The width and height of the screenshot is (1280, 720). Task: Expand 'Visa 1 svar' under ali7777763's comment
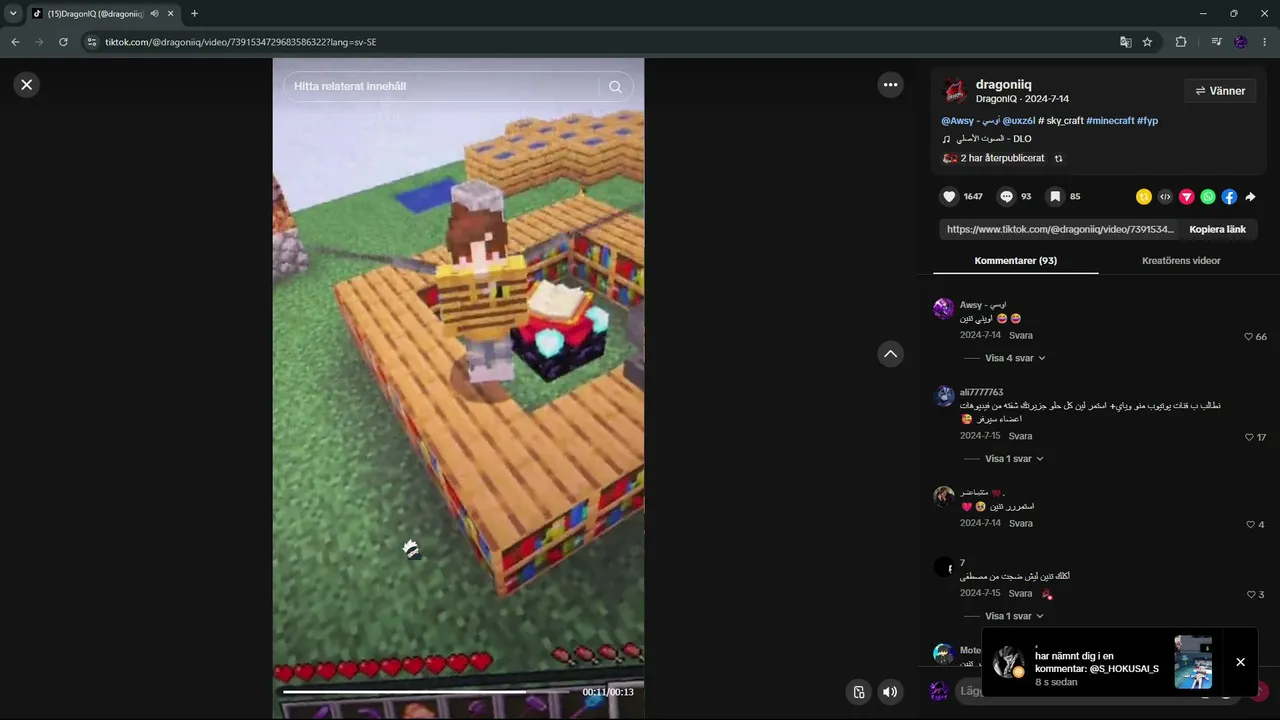pyautogui.click(x=1014, y=459)
